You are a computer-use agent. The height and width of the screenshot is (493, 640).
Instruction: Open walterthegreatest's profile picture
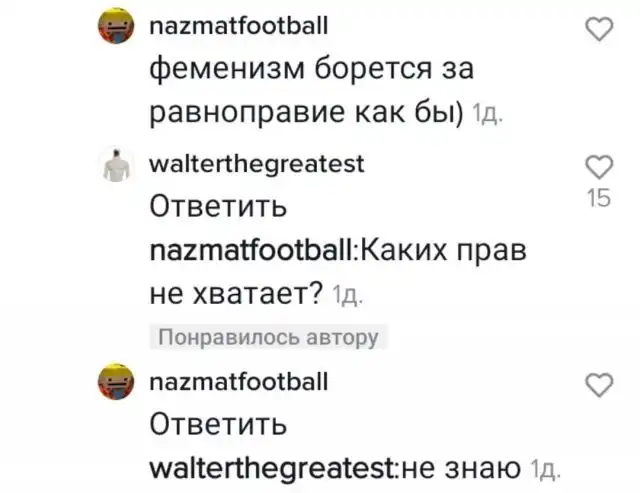(116, 165)
